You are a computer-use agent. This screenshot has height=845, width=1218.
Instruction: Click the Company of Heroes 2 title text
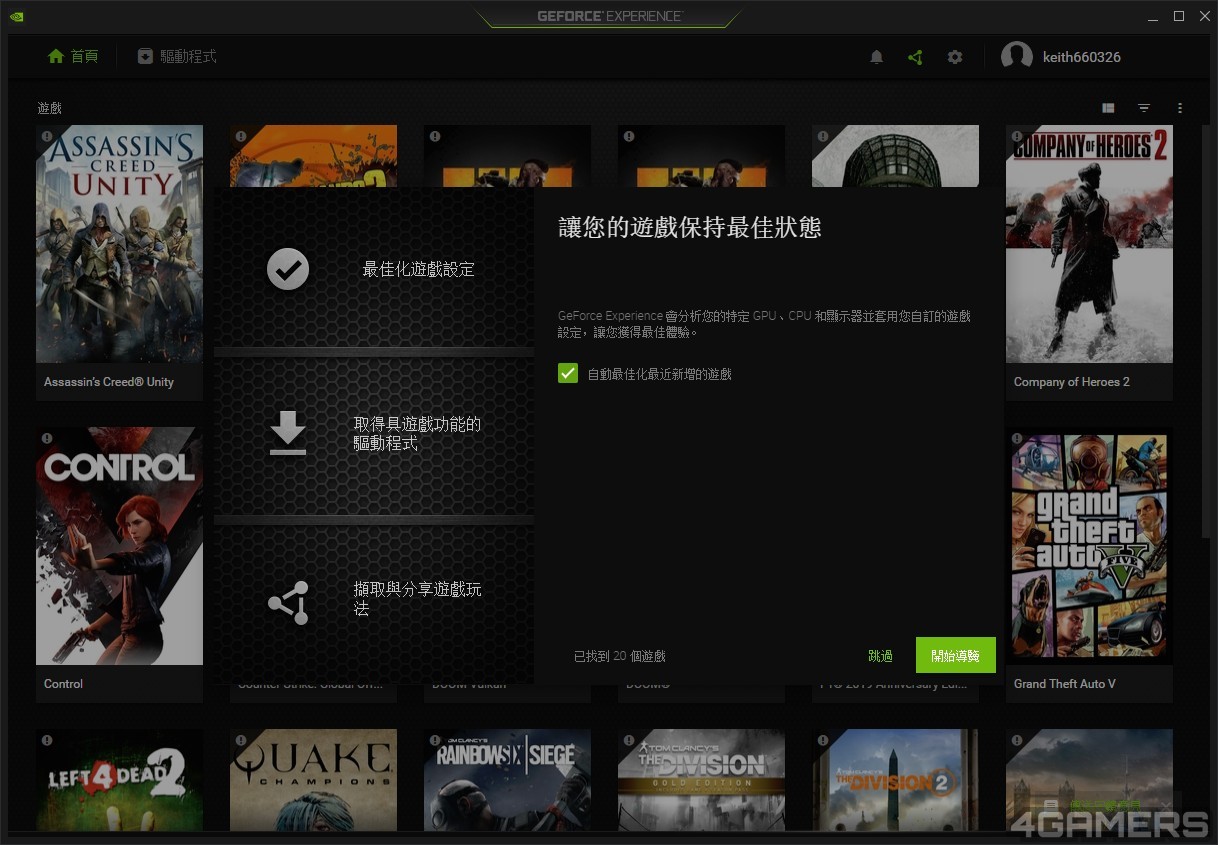pos(1071,382)
